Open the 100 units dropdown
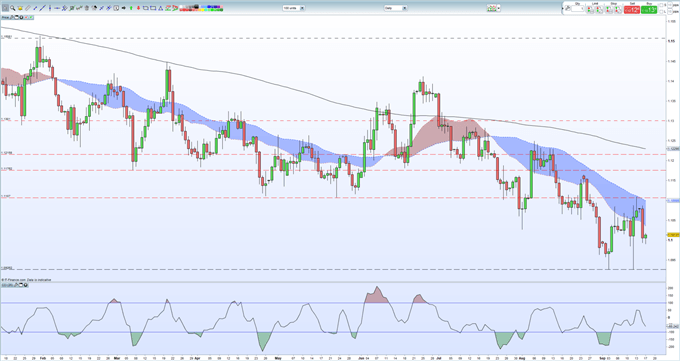This screenshot has width=680, height=361. pos(294,8)
